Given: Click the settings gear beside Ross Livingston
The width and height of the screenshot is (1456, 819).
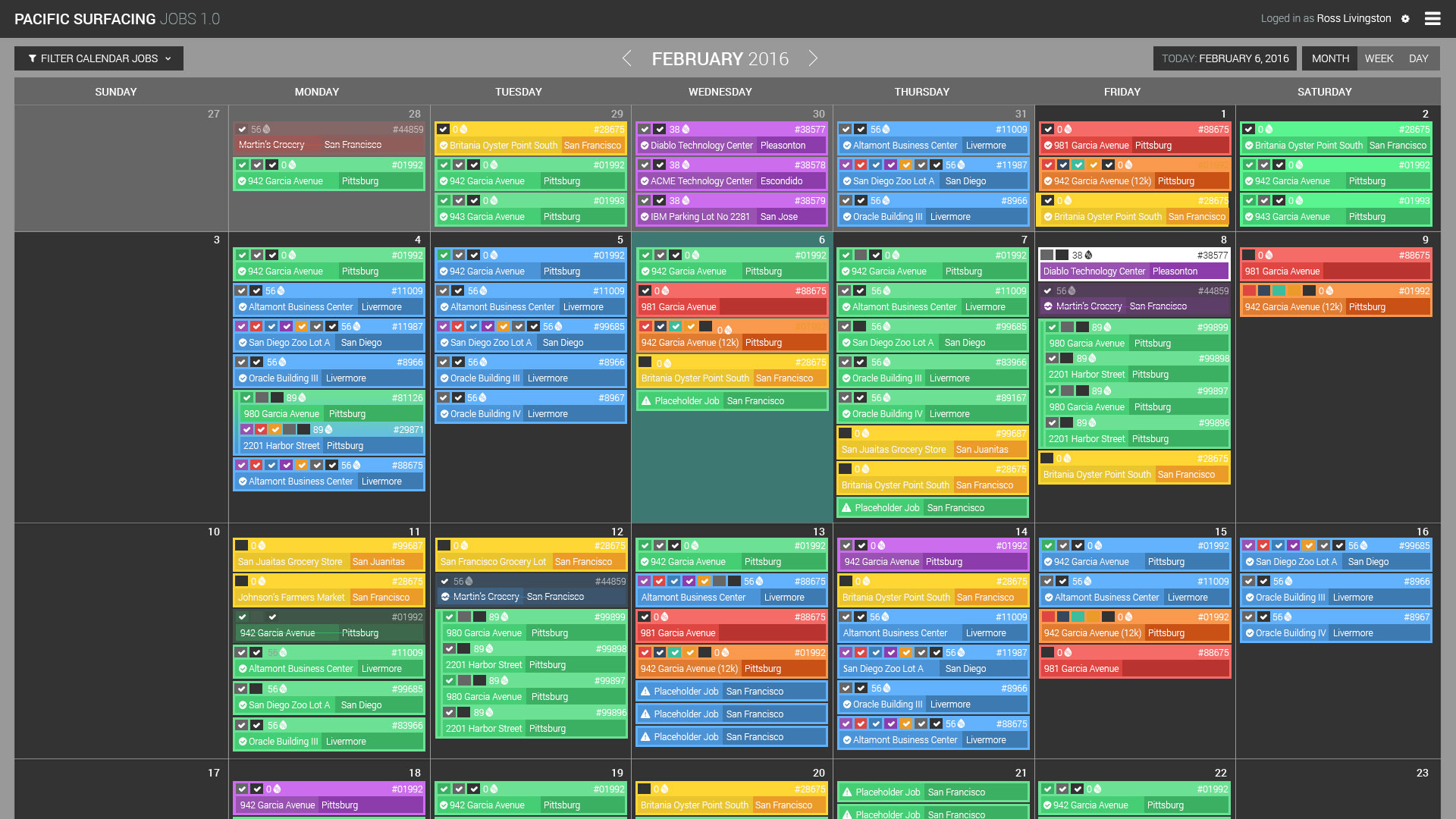Looking at the screenshot, I should point(1405,19).
